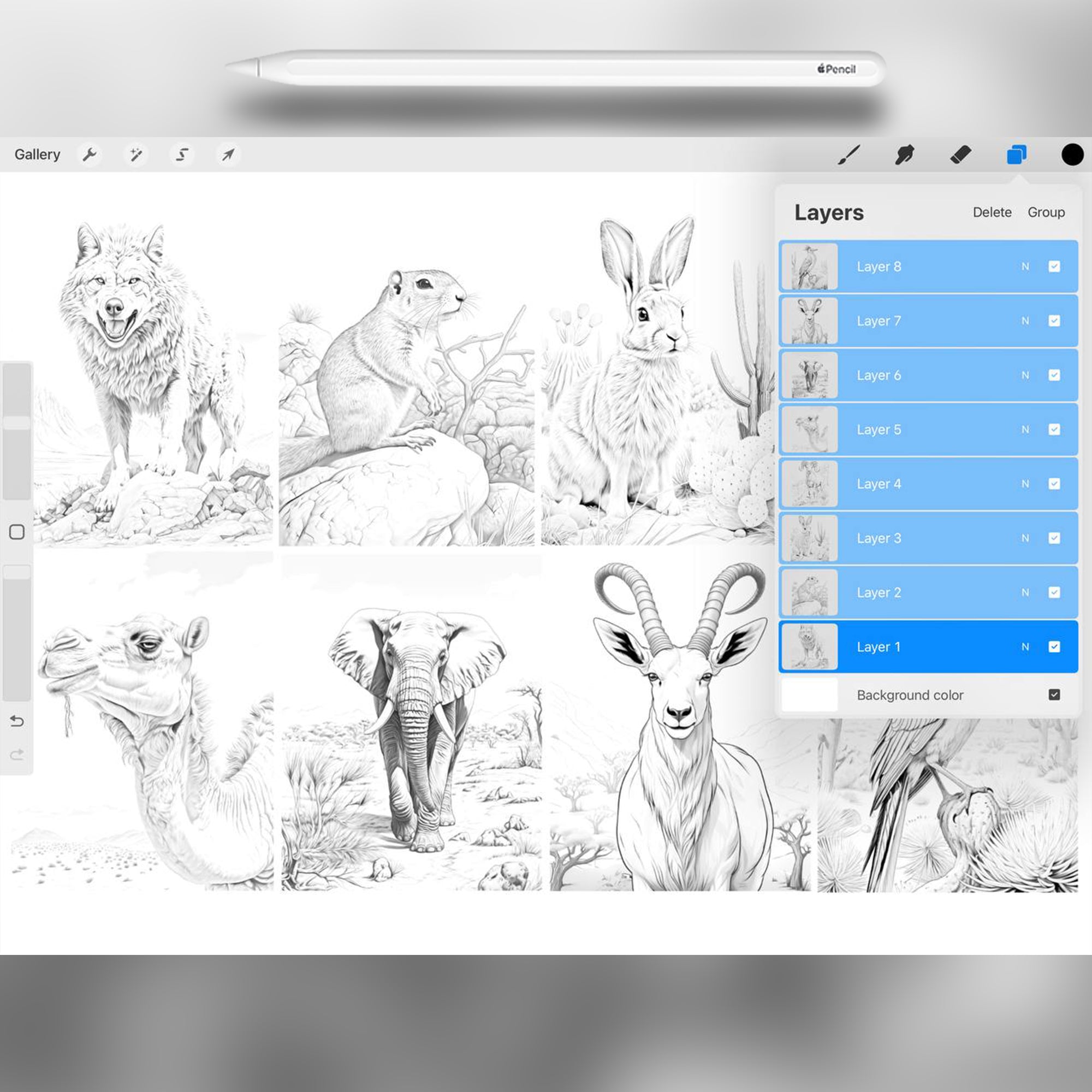Tap Group to group selected layers
This screenshot has width=1092, height=1092.
pos(1046,212)
